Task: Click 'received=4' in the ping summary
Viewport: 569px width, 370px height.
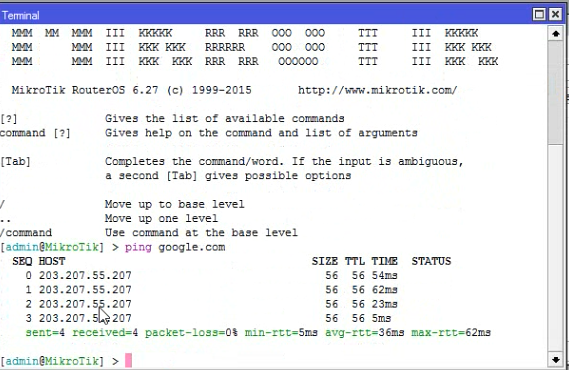Action: pyautogui.click(x=105, y=332)
